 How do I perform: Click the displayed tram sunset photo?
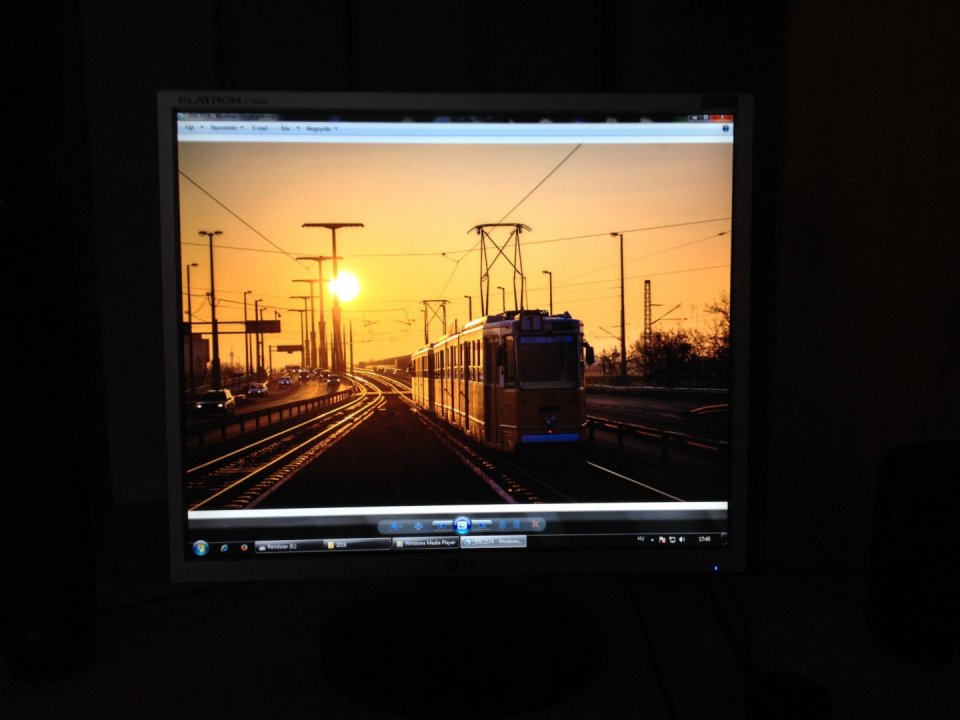tap(456, 326)
